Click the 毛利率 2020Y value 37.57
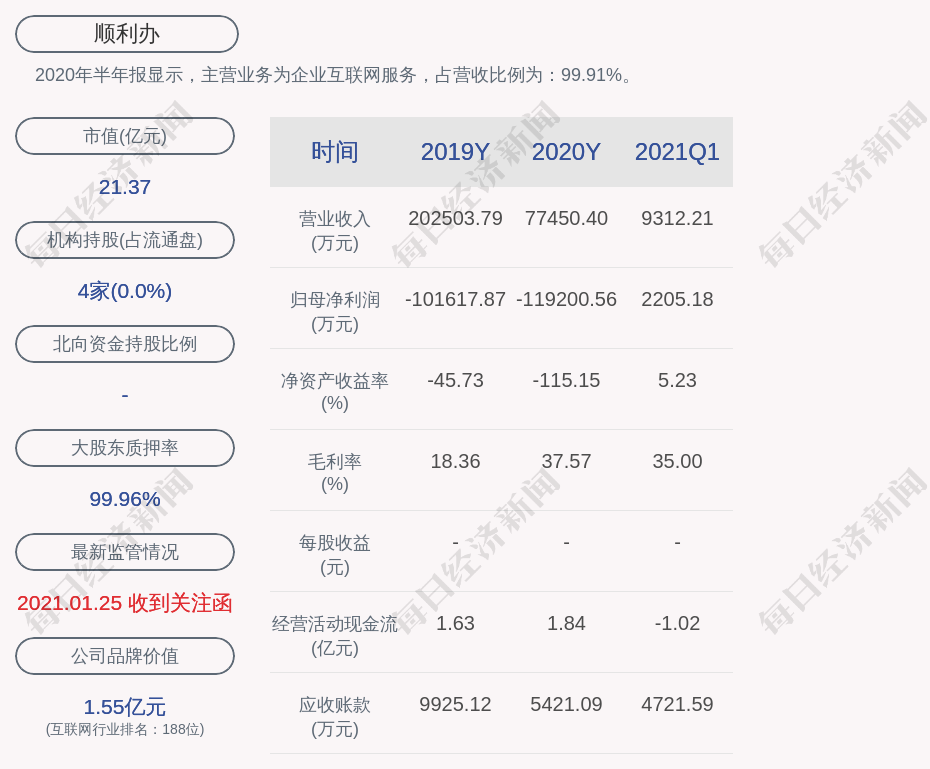The image size is (930, 769). click(x=566, y=461)
